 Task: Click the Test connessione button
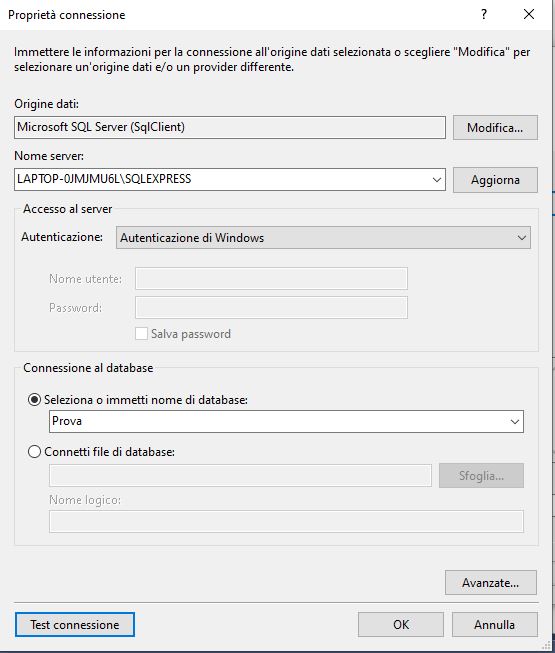(x=75, y=624)
